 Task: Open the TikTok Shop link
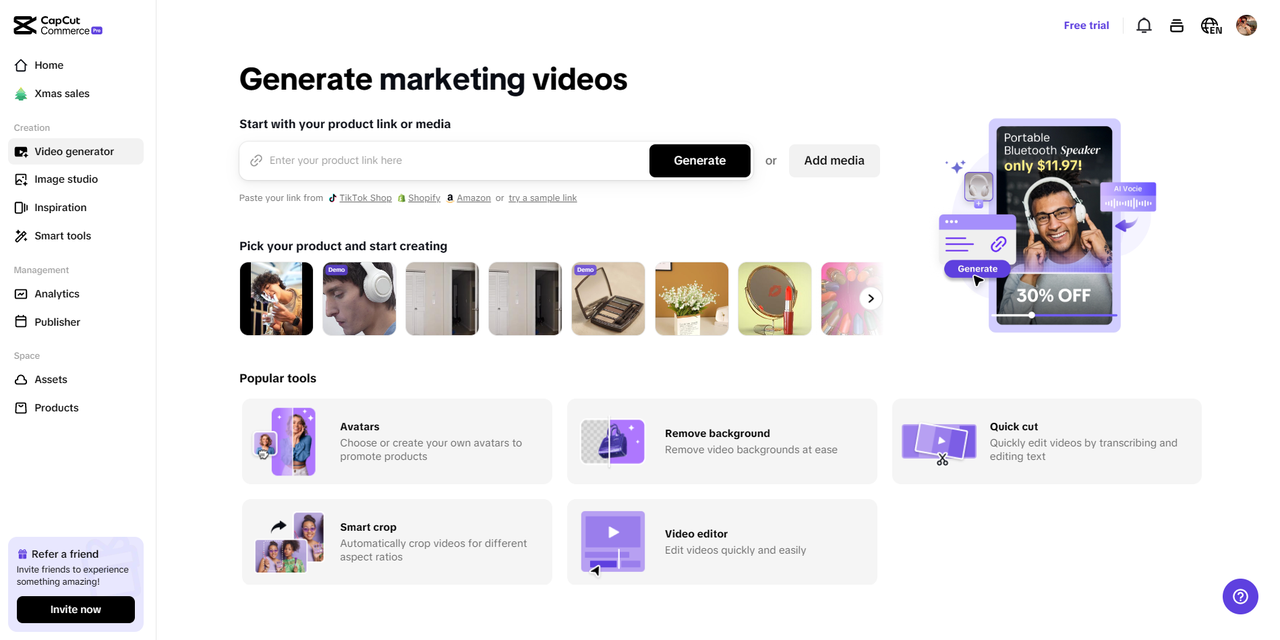point(365,198)
